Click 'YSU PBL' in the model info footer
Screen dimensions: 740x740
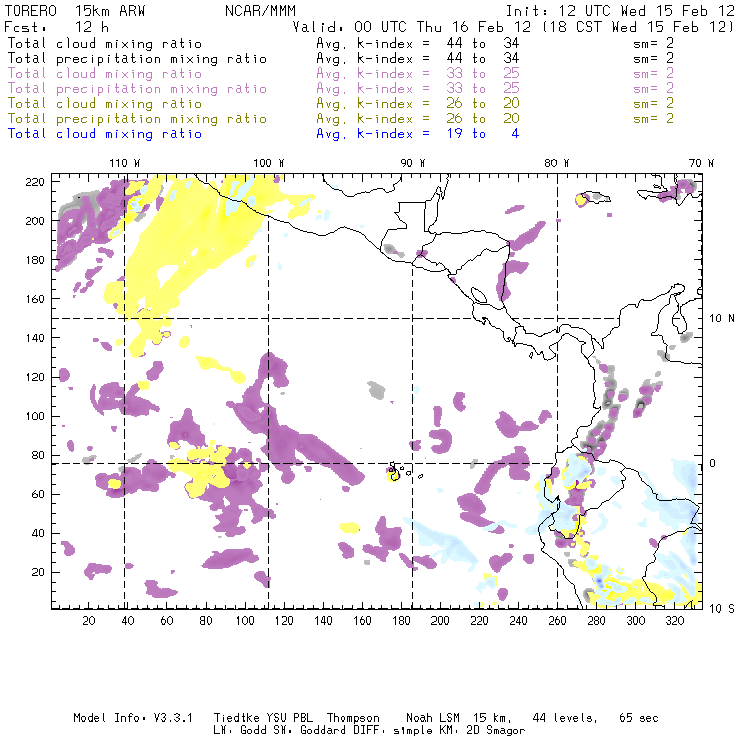tap(289, 718)
